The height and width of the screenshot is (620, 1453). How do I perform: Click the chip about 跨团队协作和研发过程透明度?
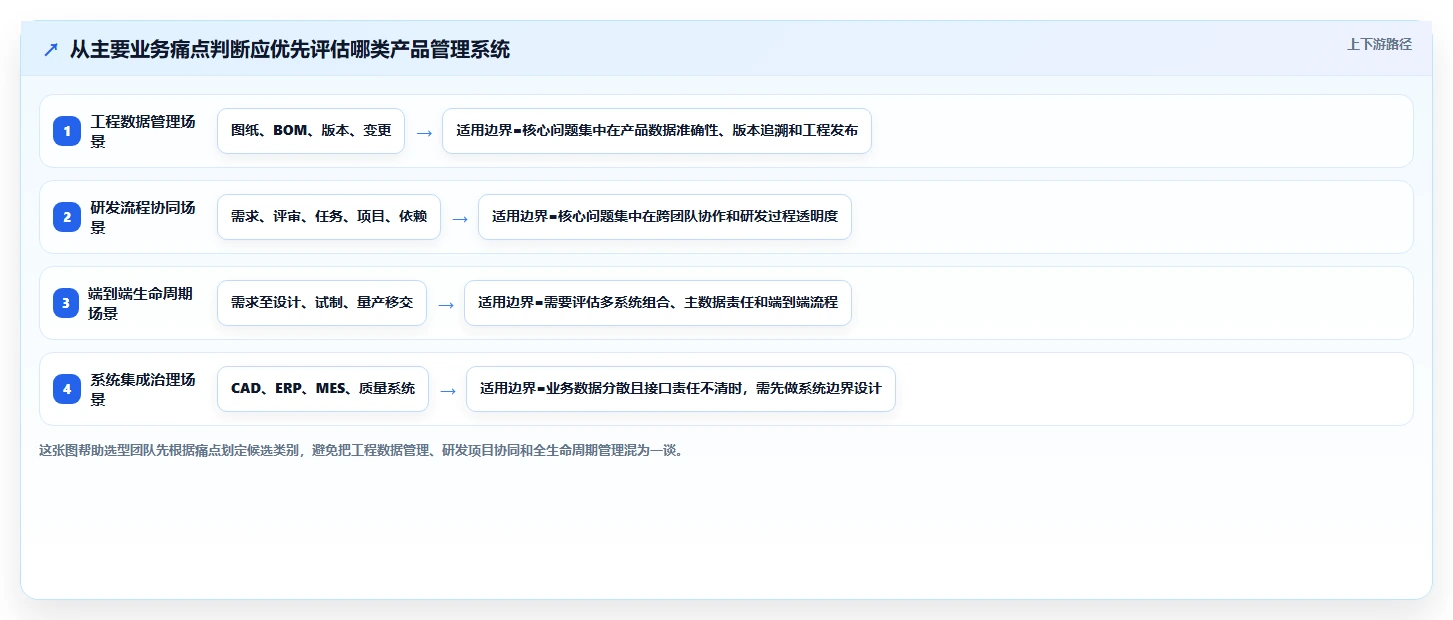pyautogui.click(x=665, y=217)
